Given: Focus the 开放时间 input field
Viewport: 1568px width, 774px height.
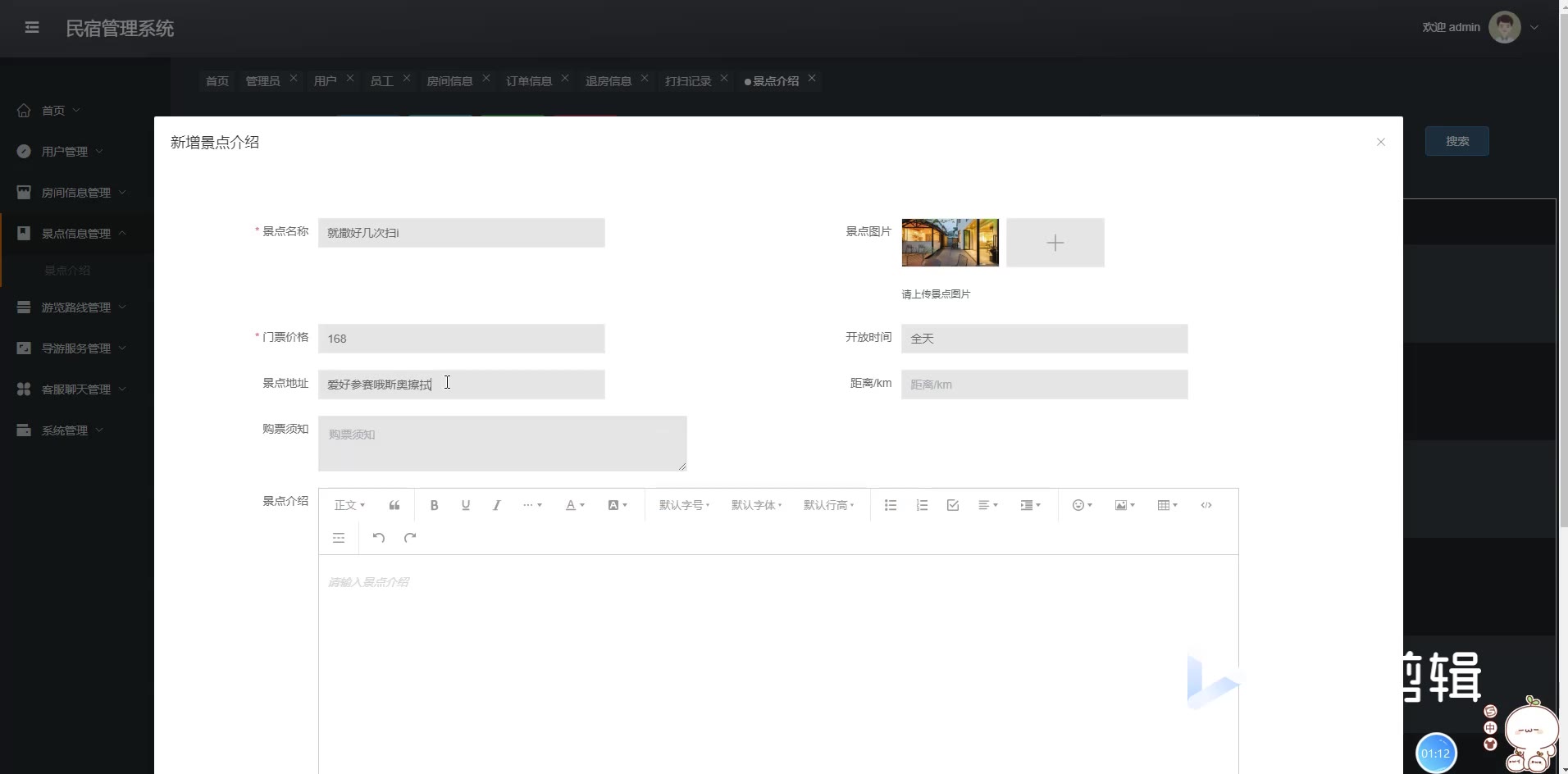Looking at the screenshot, I should click(x=1045, y=339).
